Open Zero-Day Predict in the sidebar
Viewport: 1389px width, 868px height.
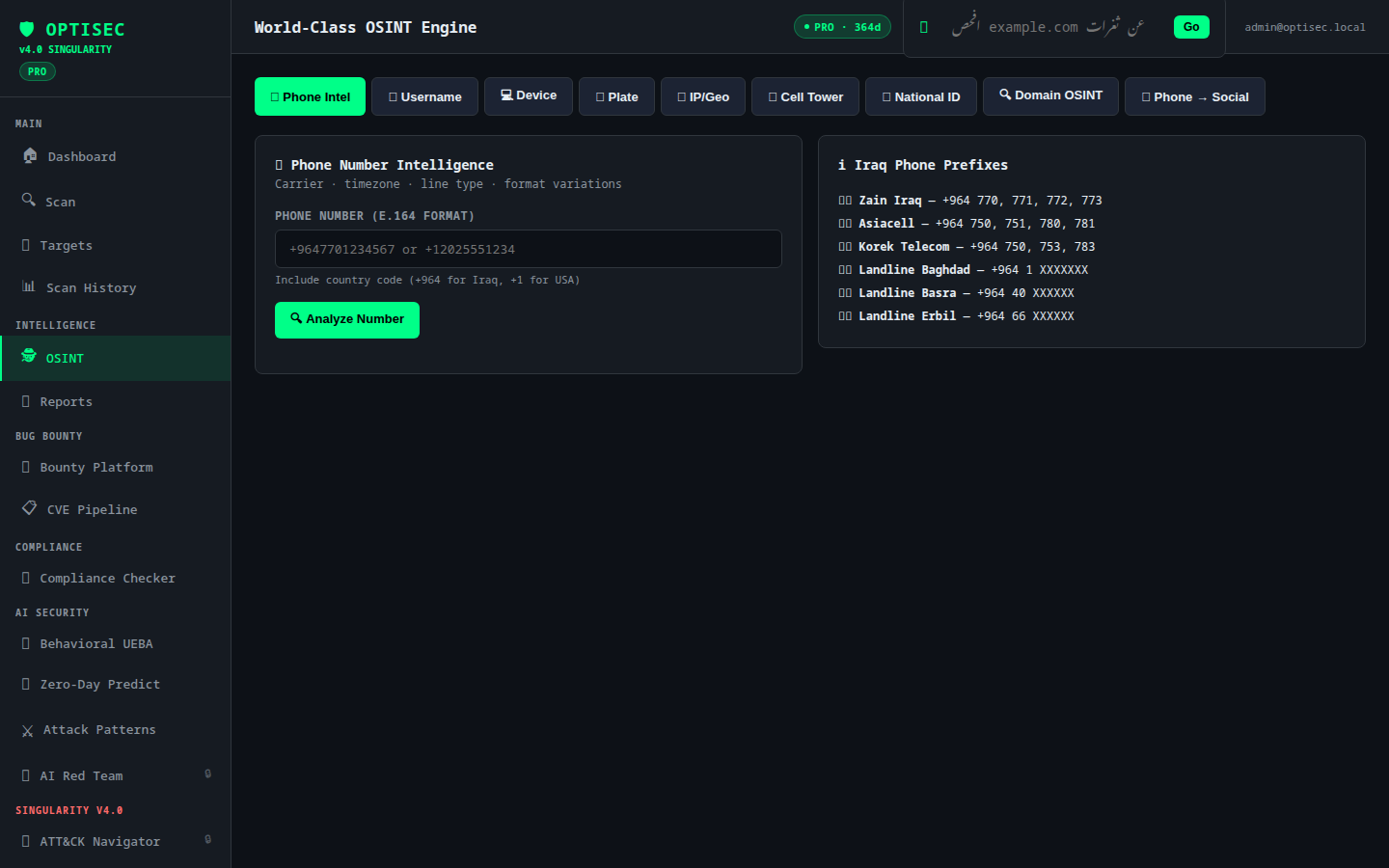(x=116, y=685)
